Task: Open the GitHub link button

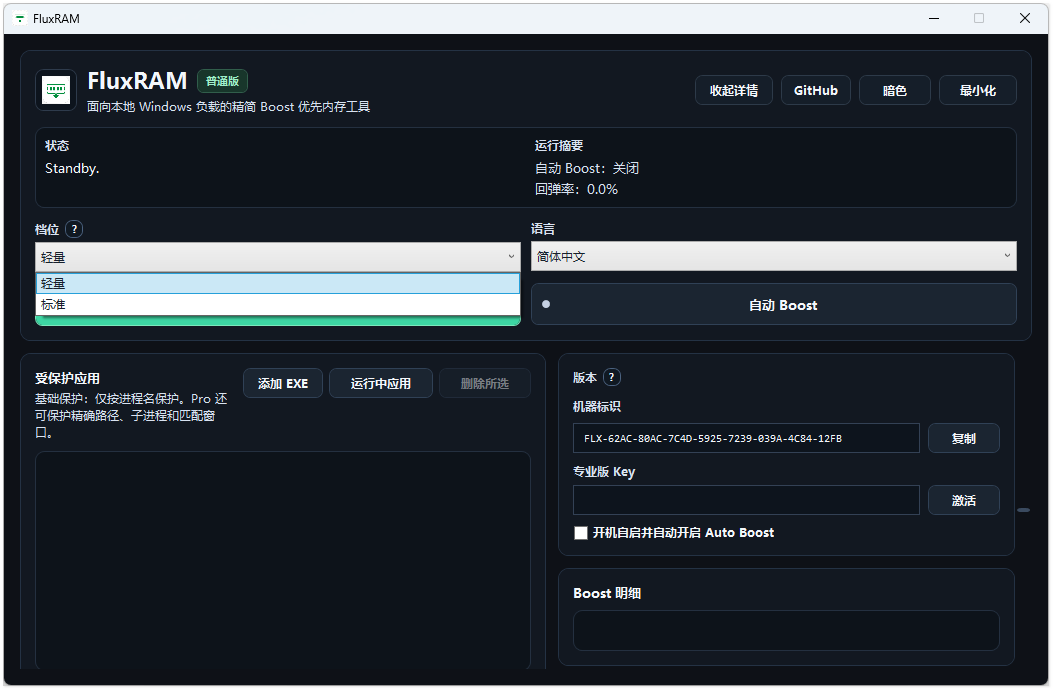Action: click(816, 90)
